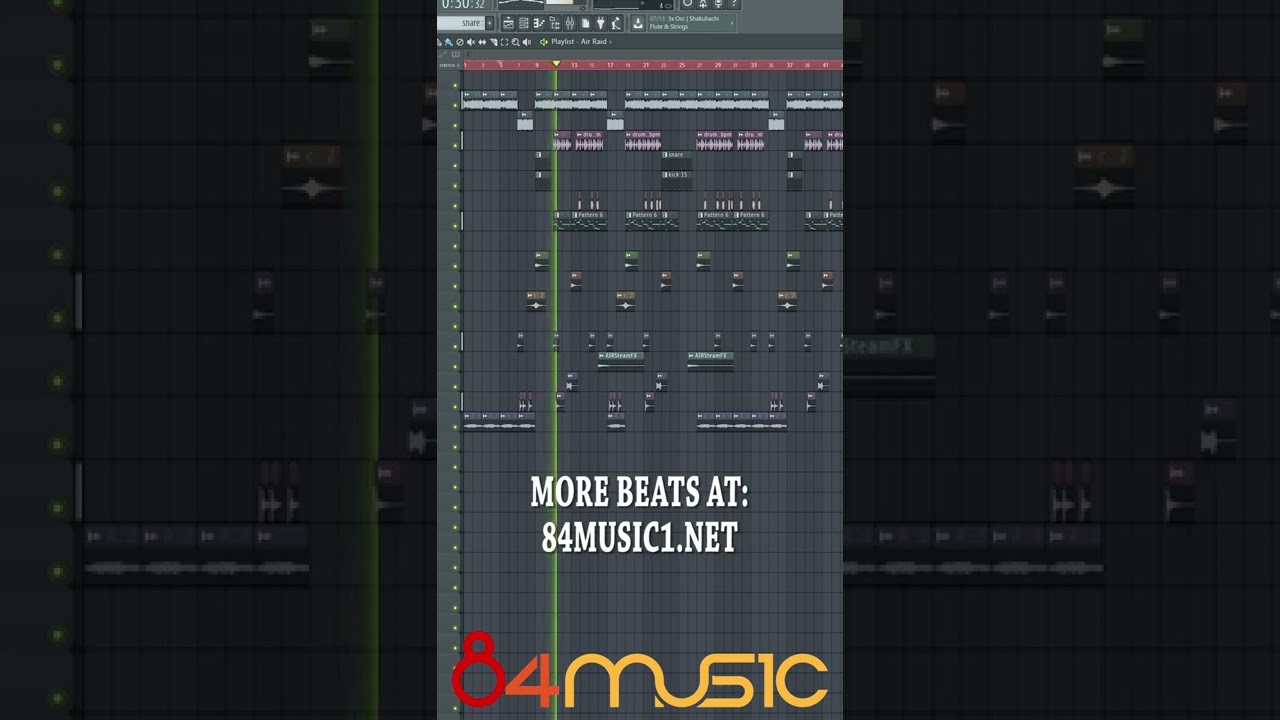This screenshot has width=1280, height=720.
Task: Select the snare clip in the playlist
Action: [x=677, y=161]
